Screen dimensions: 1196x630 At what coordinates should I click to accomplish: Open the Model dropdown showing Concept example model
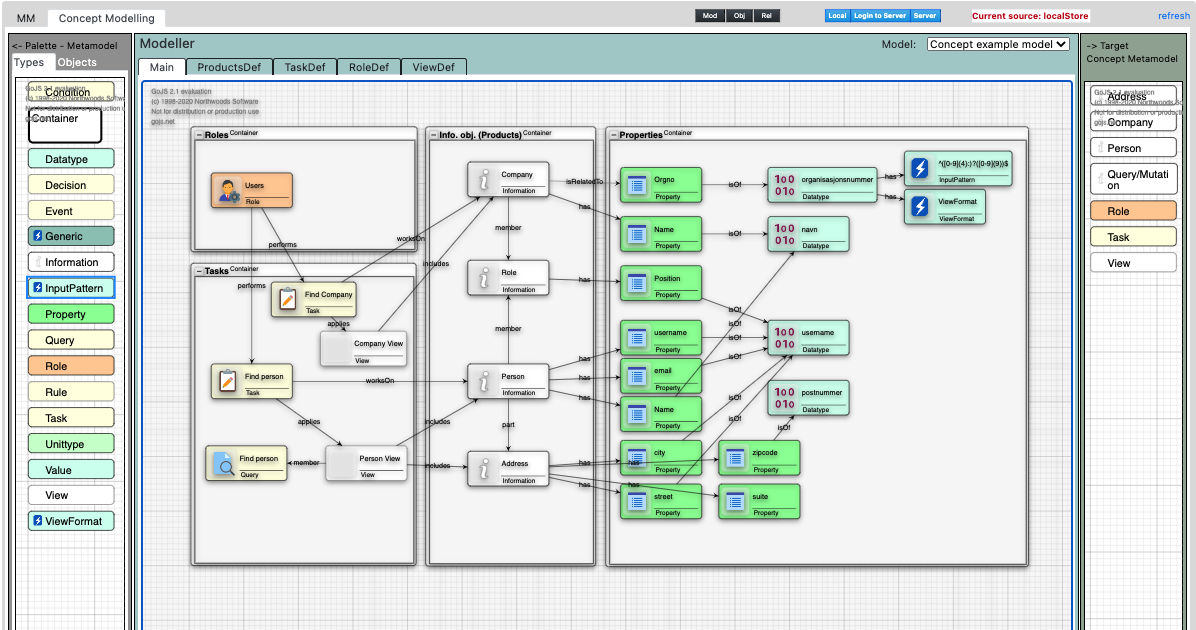(x=998, y=44)
